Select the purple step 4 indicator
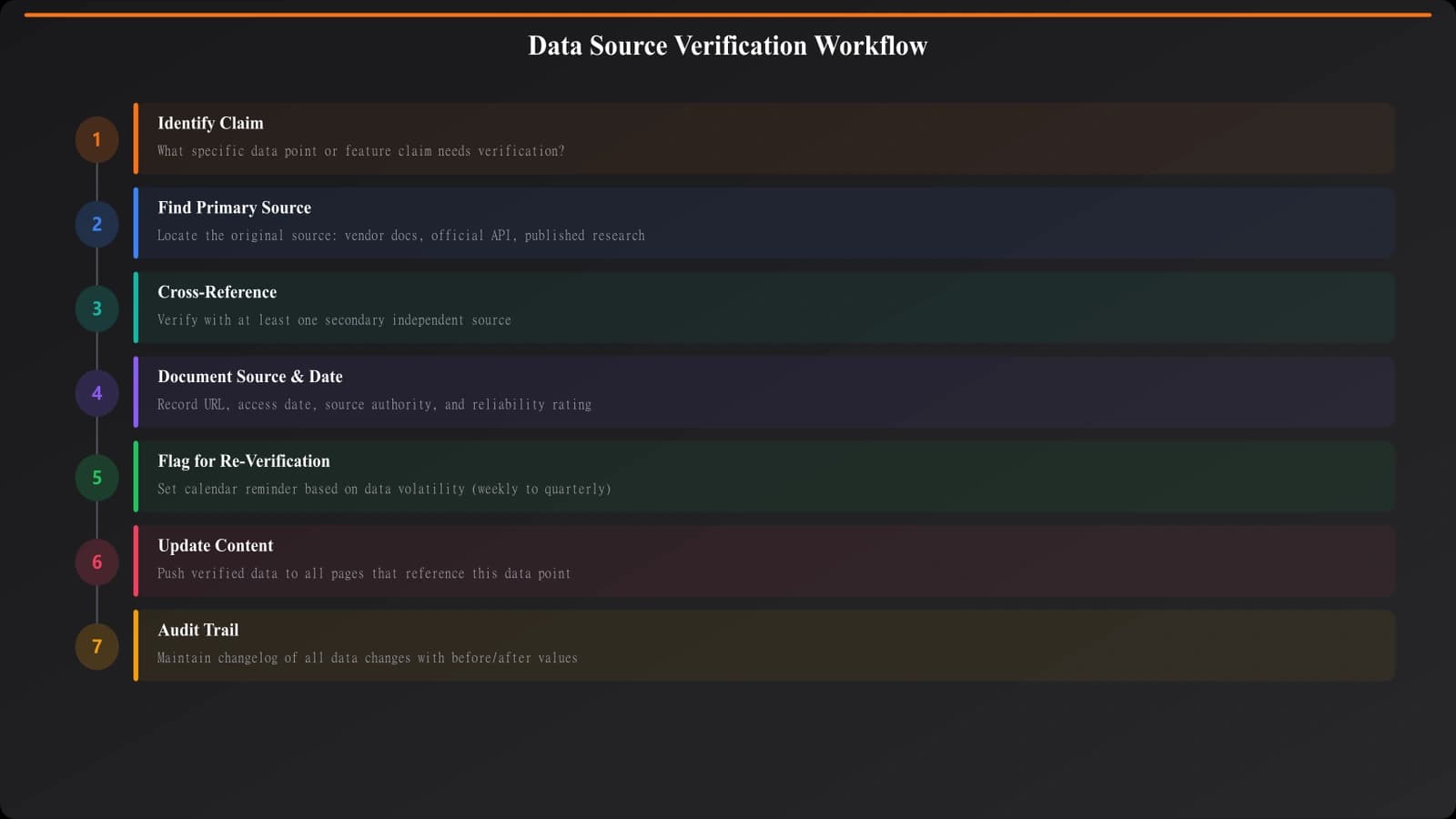This screenshot has height=819, width=1456. 96,393
